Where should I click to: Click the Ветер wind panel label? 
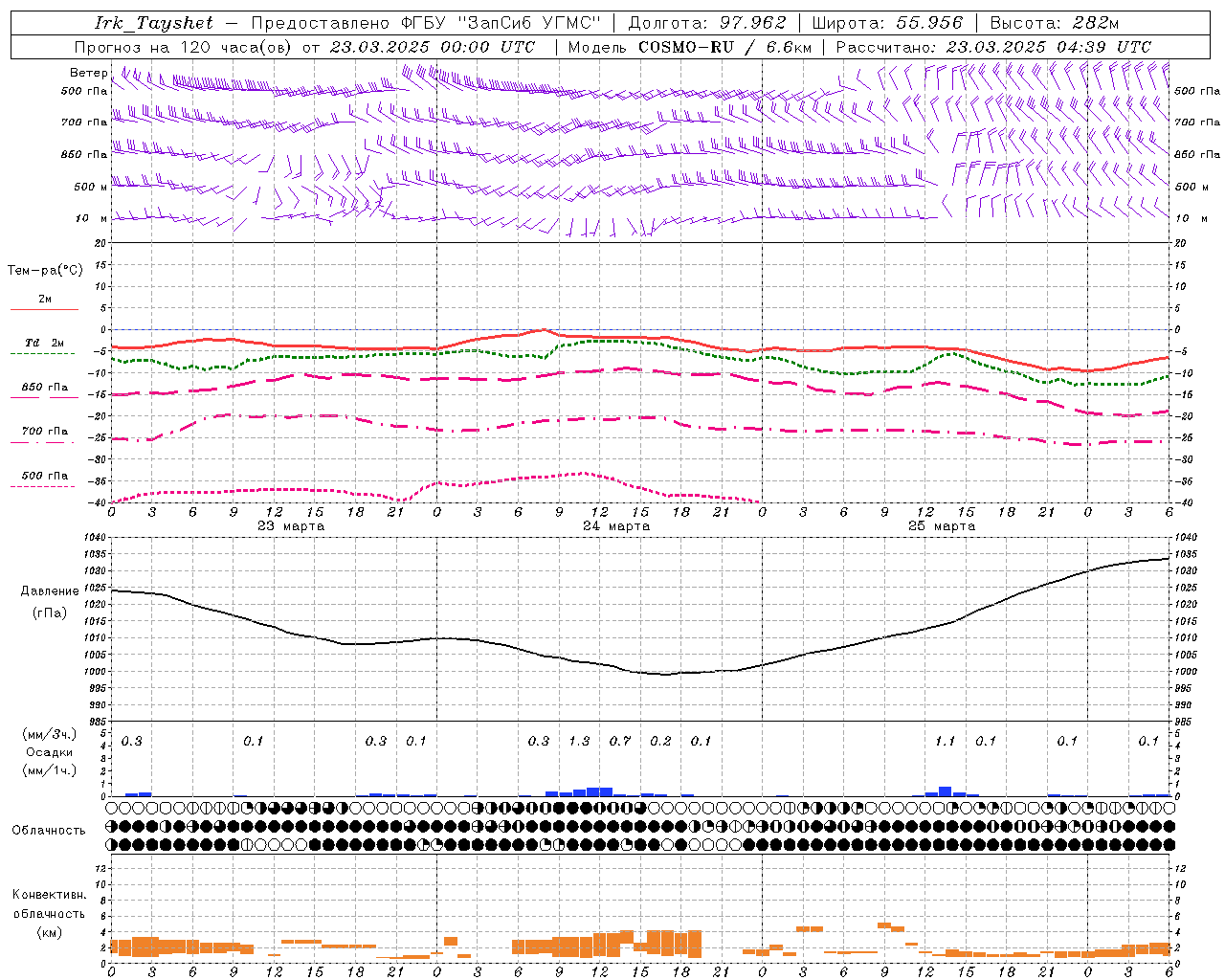point(88,73)
